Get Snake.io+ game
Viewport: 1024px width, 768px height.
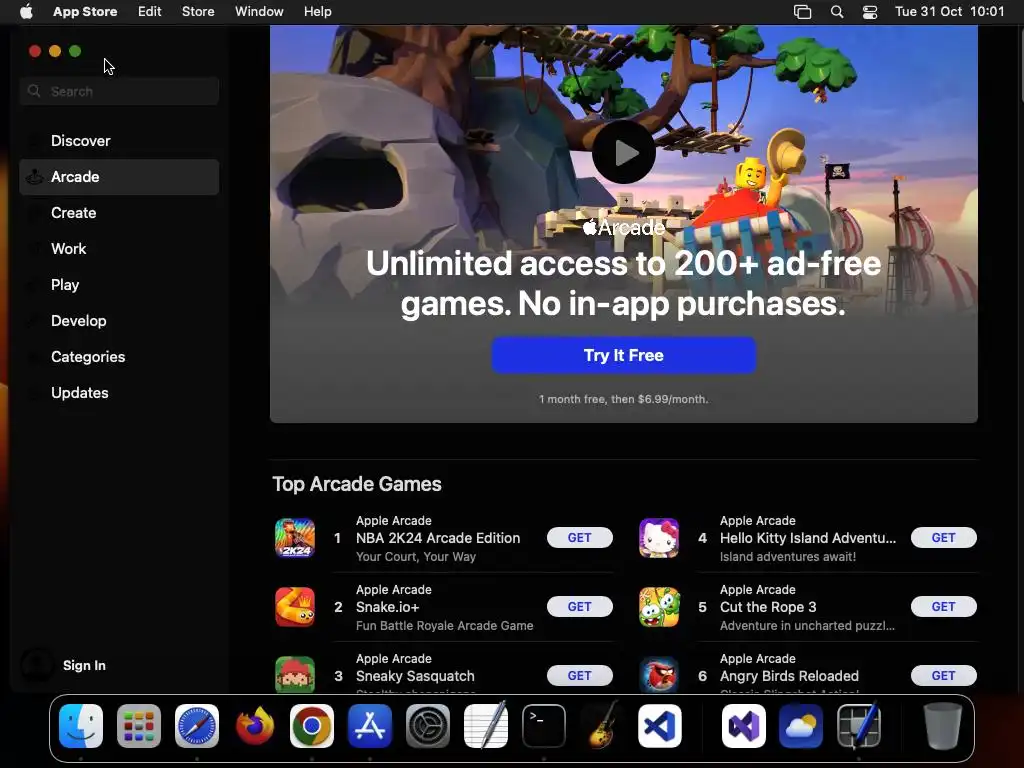[x=579, y=607]
